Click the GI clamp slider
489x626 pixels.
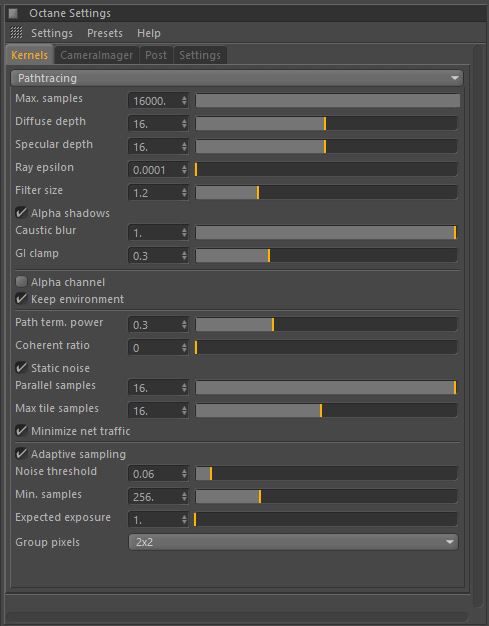tap(326, 256)
